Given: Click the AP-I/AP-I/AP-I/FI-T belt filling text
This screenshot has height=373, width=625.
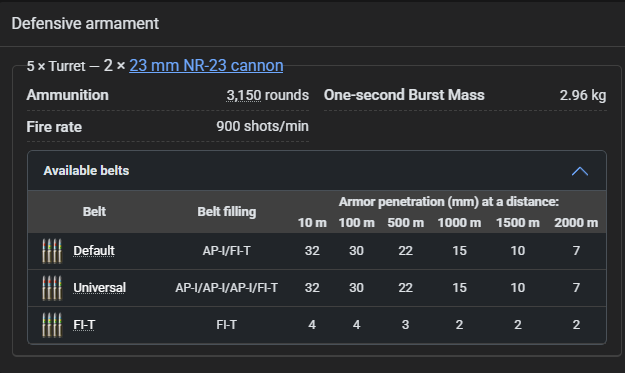Looking at the screenshot, I should (226, 288).
